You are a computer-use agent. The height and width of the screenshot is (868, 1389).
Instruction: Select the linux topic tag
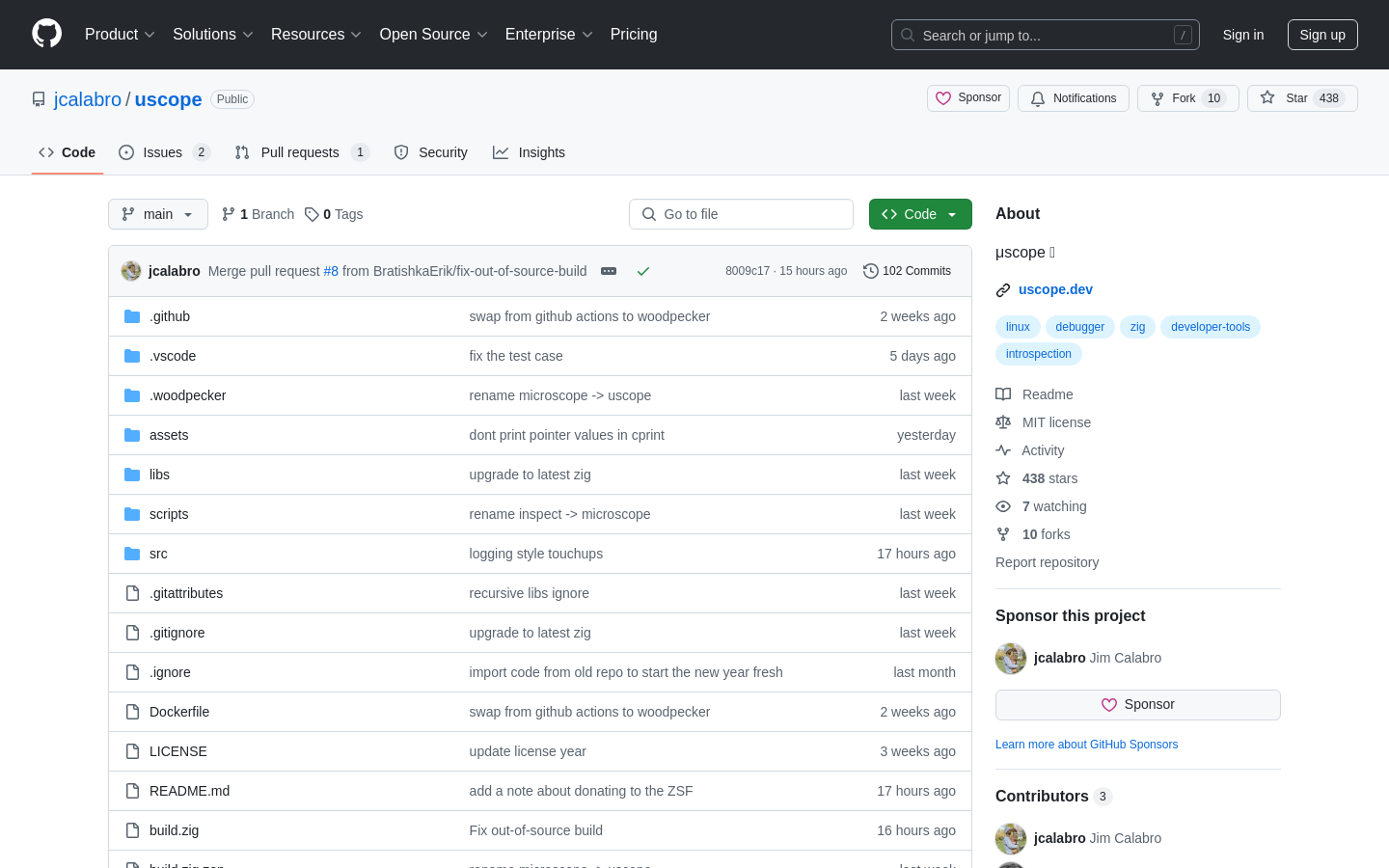point(1018,327)
